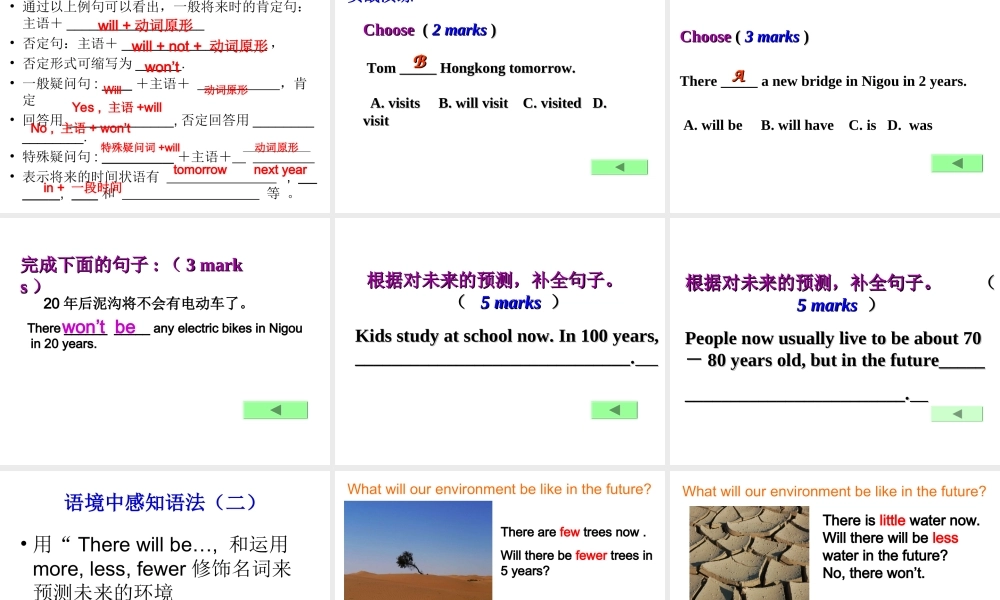Open the cracked dry earth photo
This screenshot has width=1000, height=600.
(749, 553)
